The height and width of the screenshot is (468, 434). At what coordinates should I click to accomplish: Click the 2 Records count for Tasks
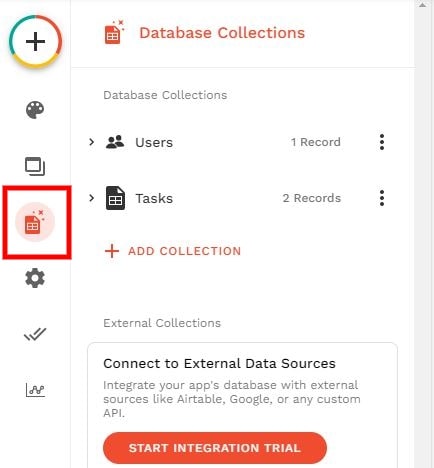click(x=312, y=198)
